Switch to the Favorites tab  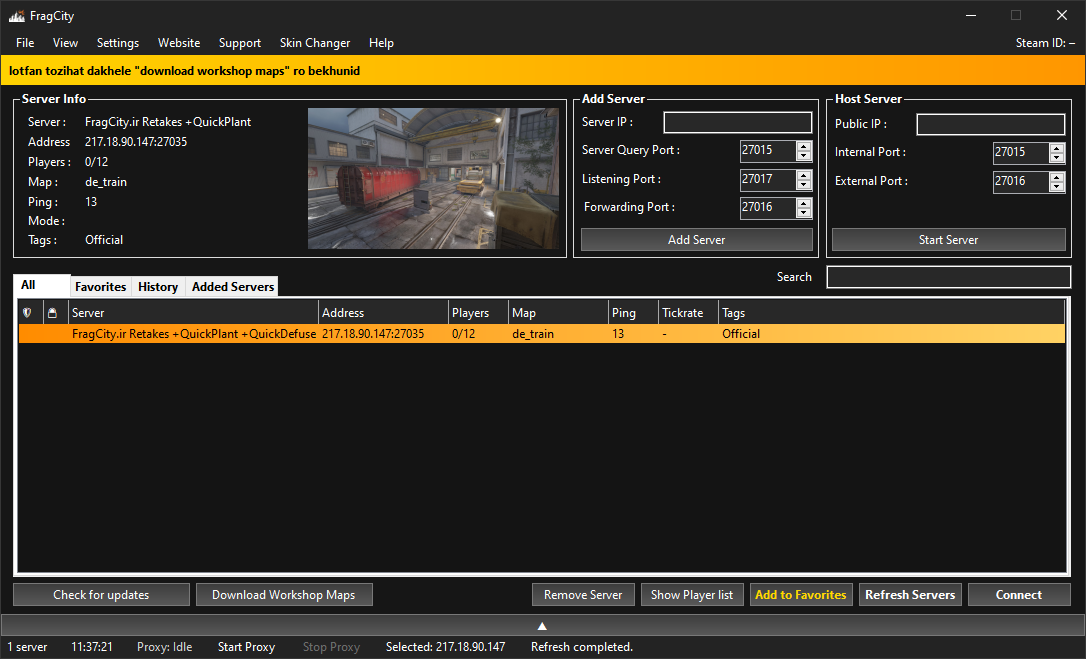click(x=100, y=287)
